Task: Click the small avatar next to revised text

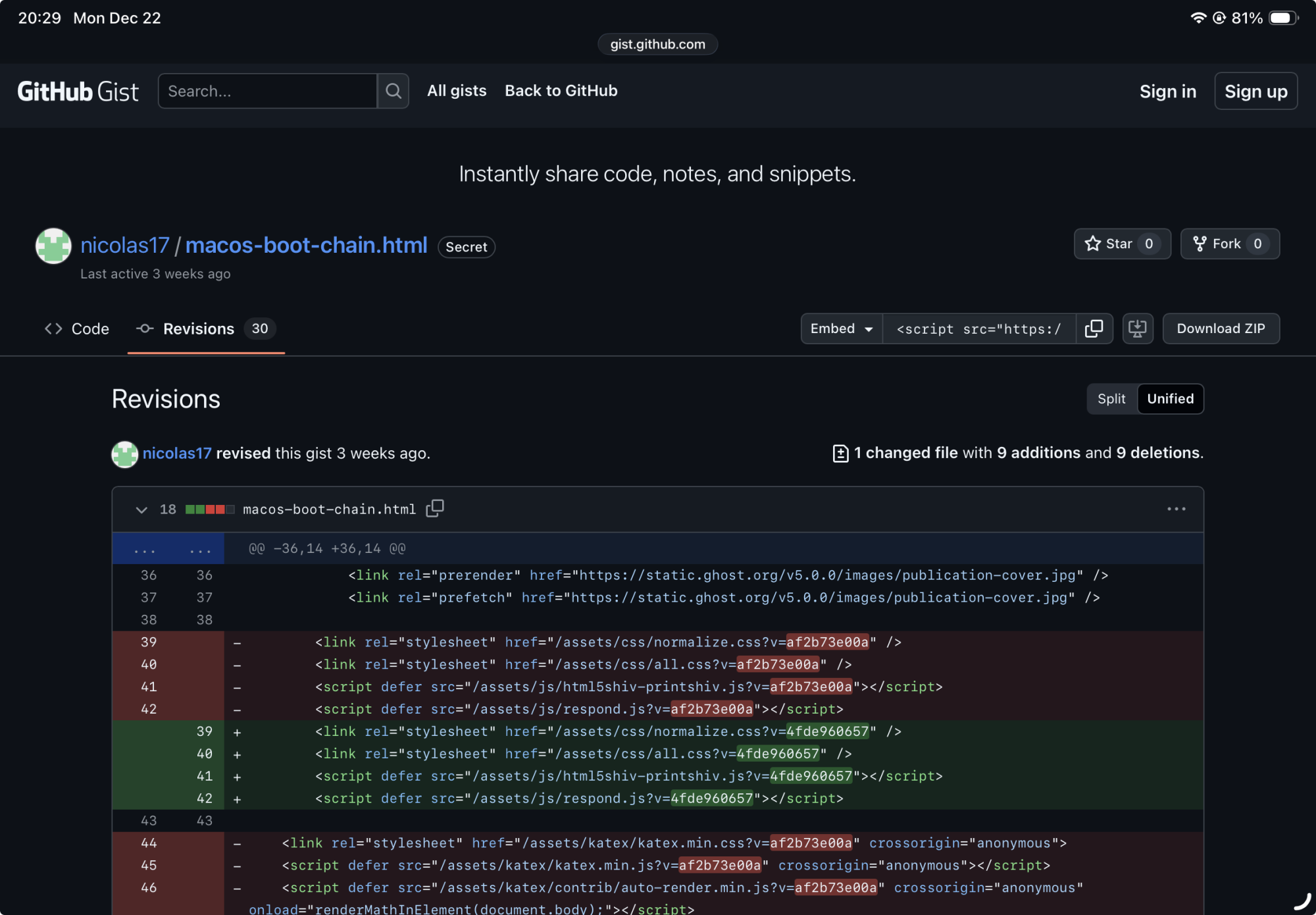Action: (124, 454)
